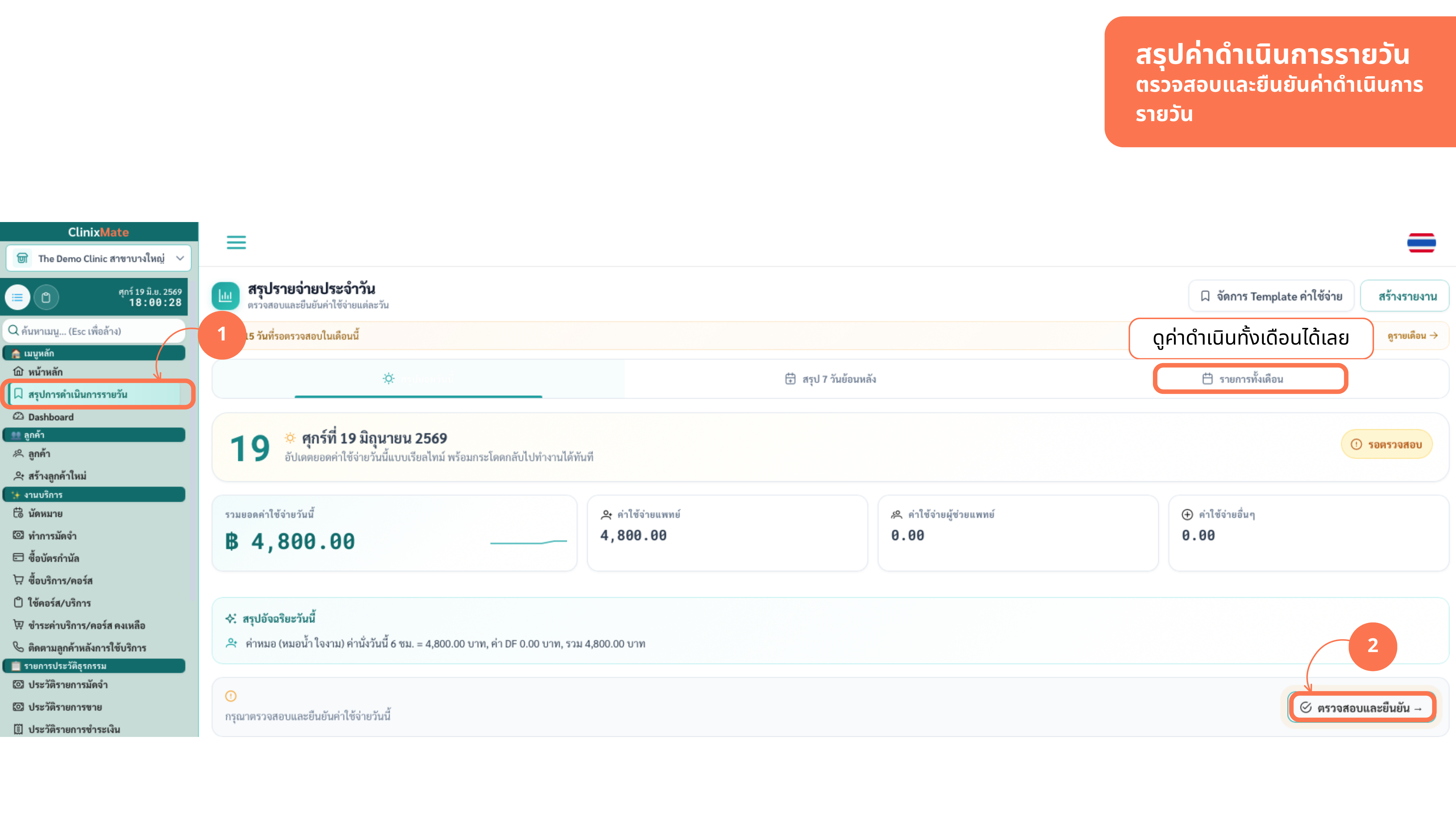Click the phone icon for ติดตามลูกค้าหลังการใช้บริการ

coord(19,647)
